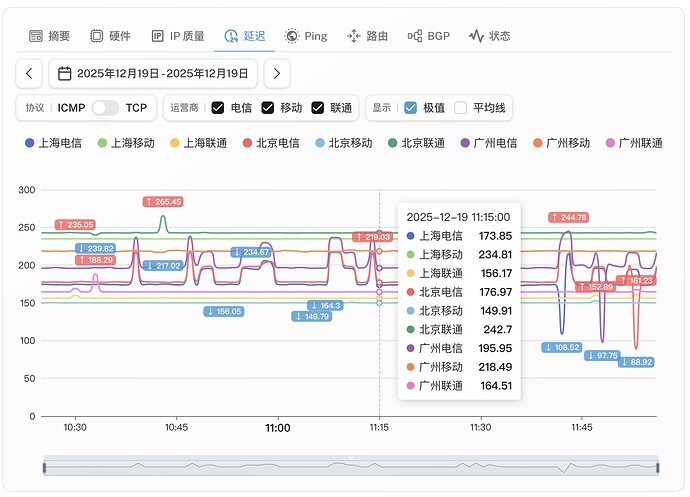Click the 88.92 minimum marker label
The image size is (690, 497).
point(636,362)
